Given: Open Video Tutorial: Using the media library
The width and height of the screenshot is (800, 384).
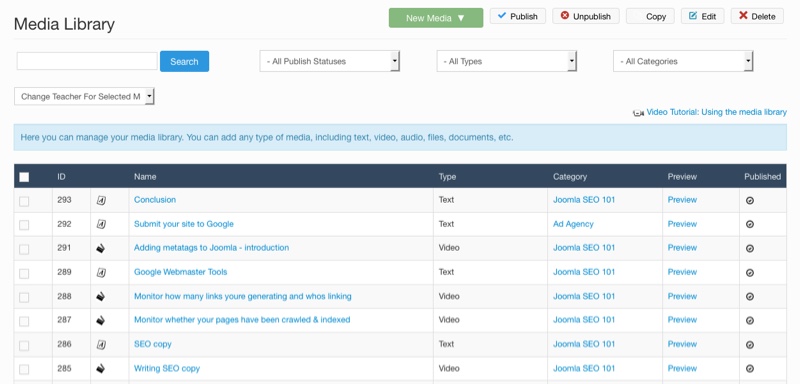Looking at the screenshot, I should point(716,112).
